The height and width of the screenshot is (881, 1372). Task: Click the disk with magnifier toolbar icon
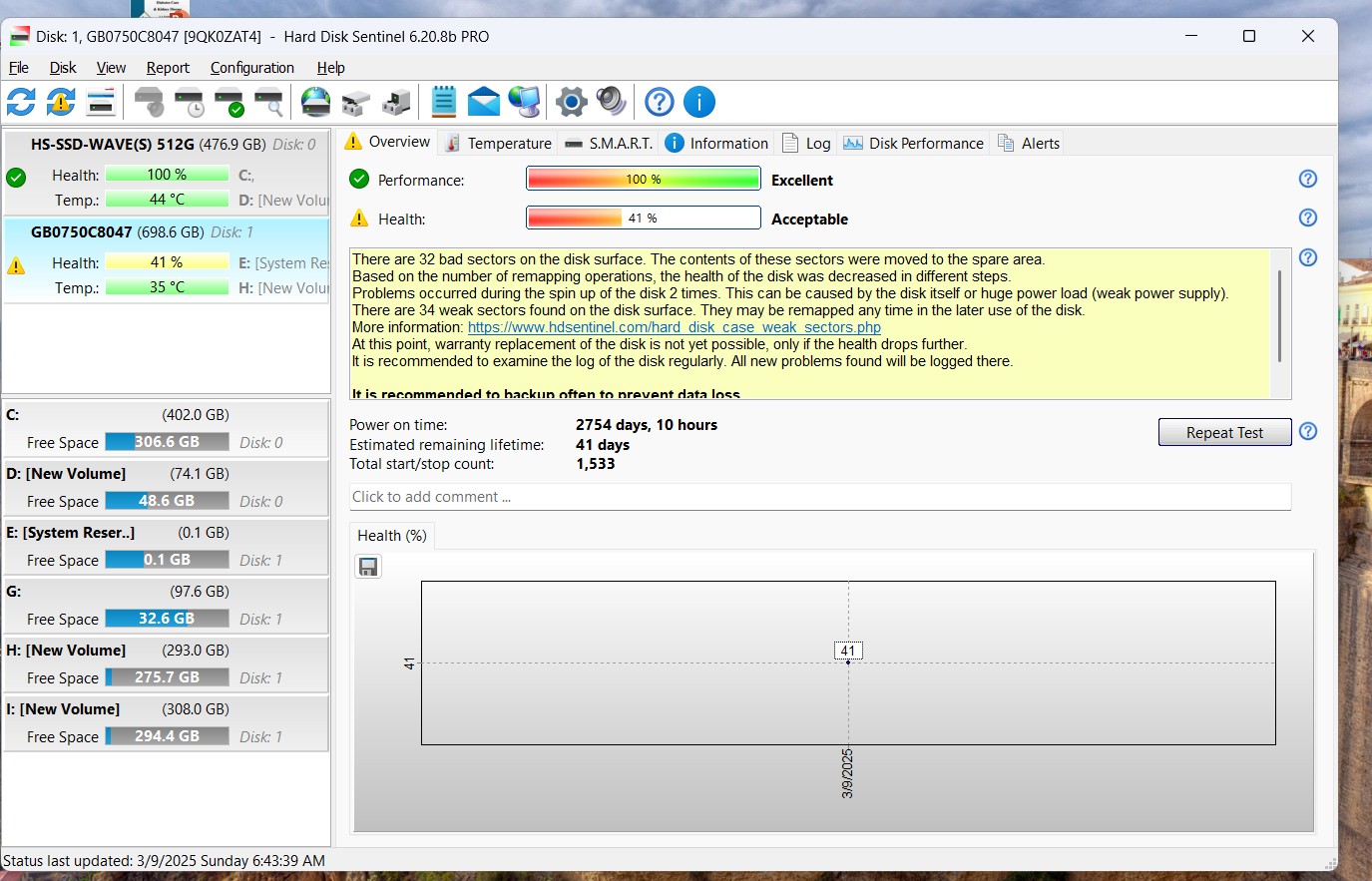pyautogui.click(x=269, y=102)
